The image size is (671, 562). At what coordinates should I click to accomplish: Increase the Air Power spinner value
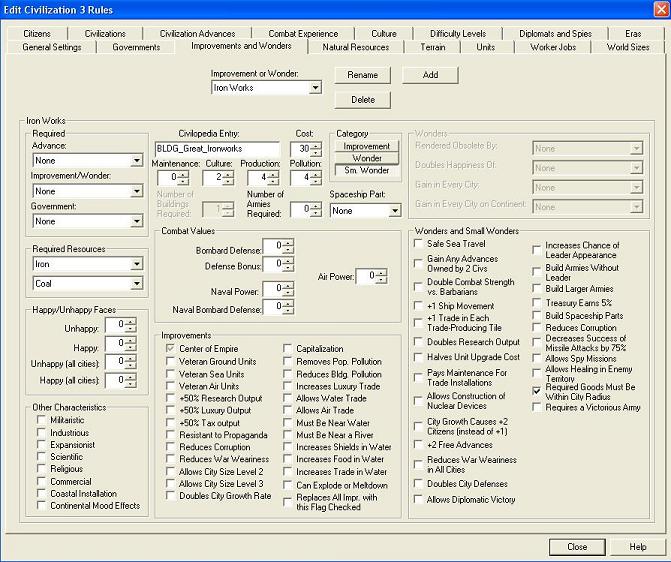(x=382, y=272)
